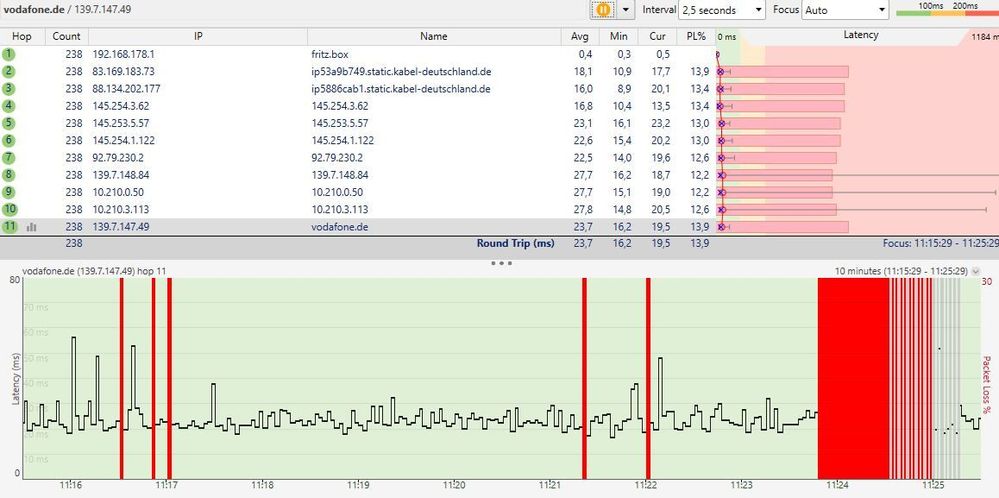Sort by the Avg column header
999x498 pixels.
coord(580,36)
